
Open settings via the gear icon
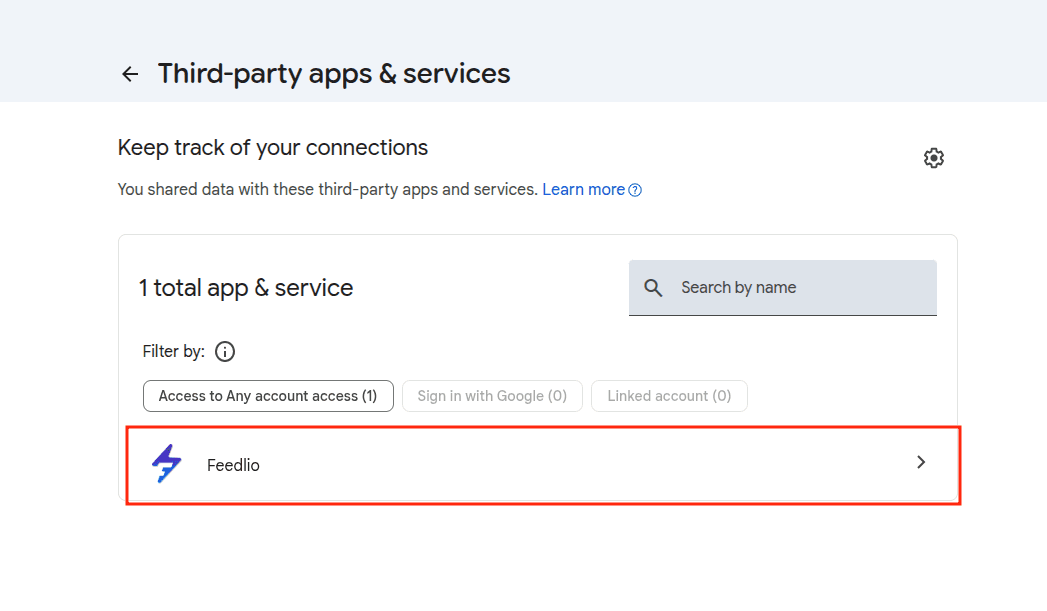click(933, 158)
